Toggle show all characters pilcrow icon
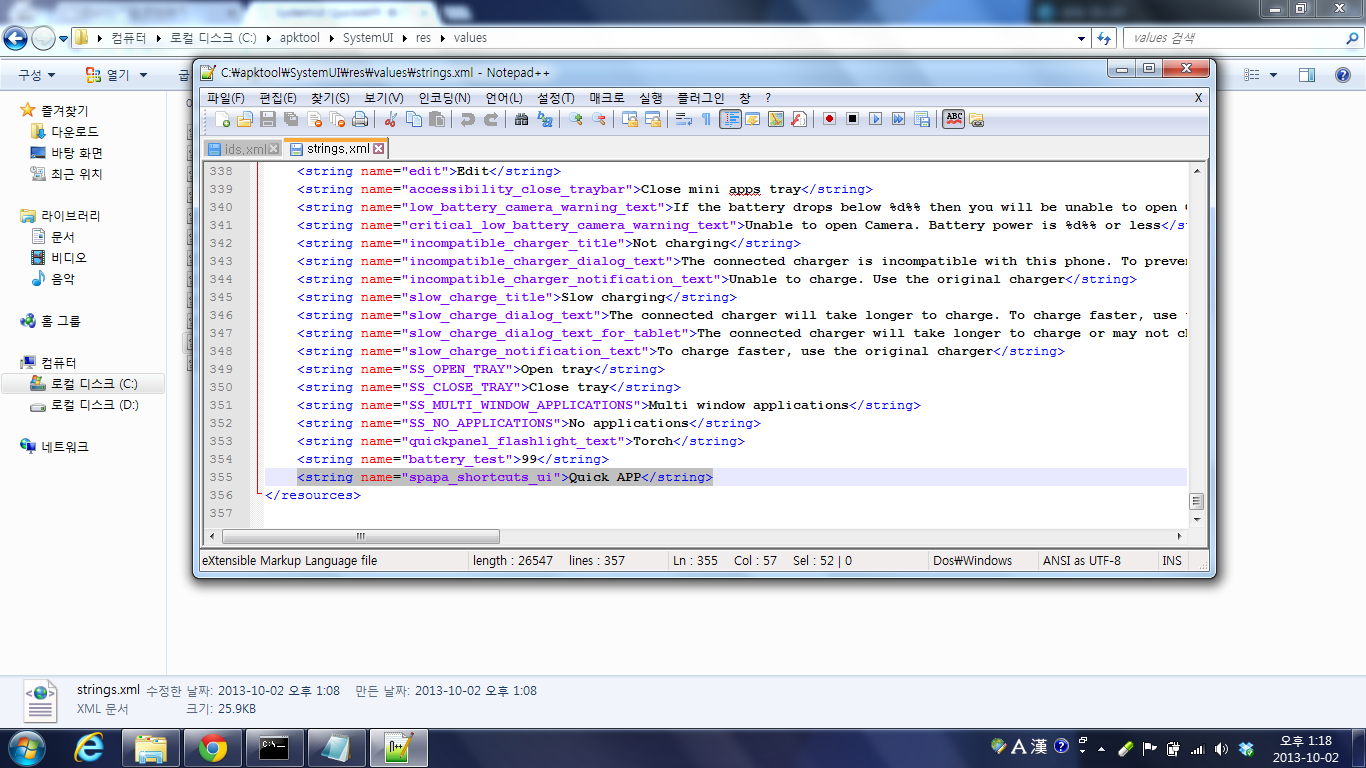 point(706,119)
